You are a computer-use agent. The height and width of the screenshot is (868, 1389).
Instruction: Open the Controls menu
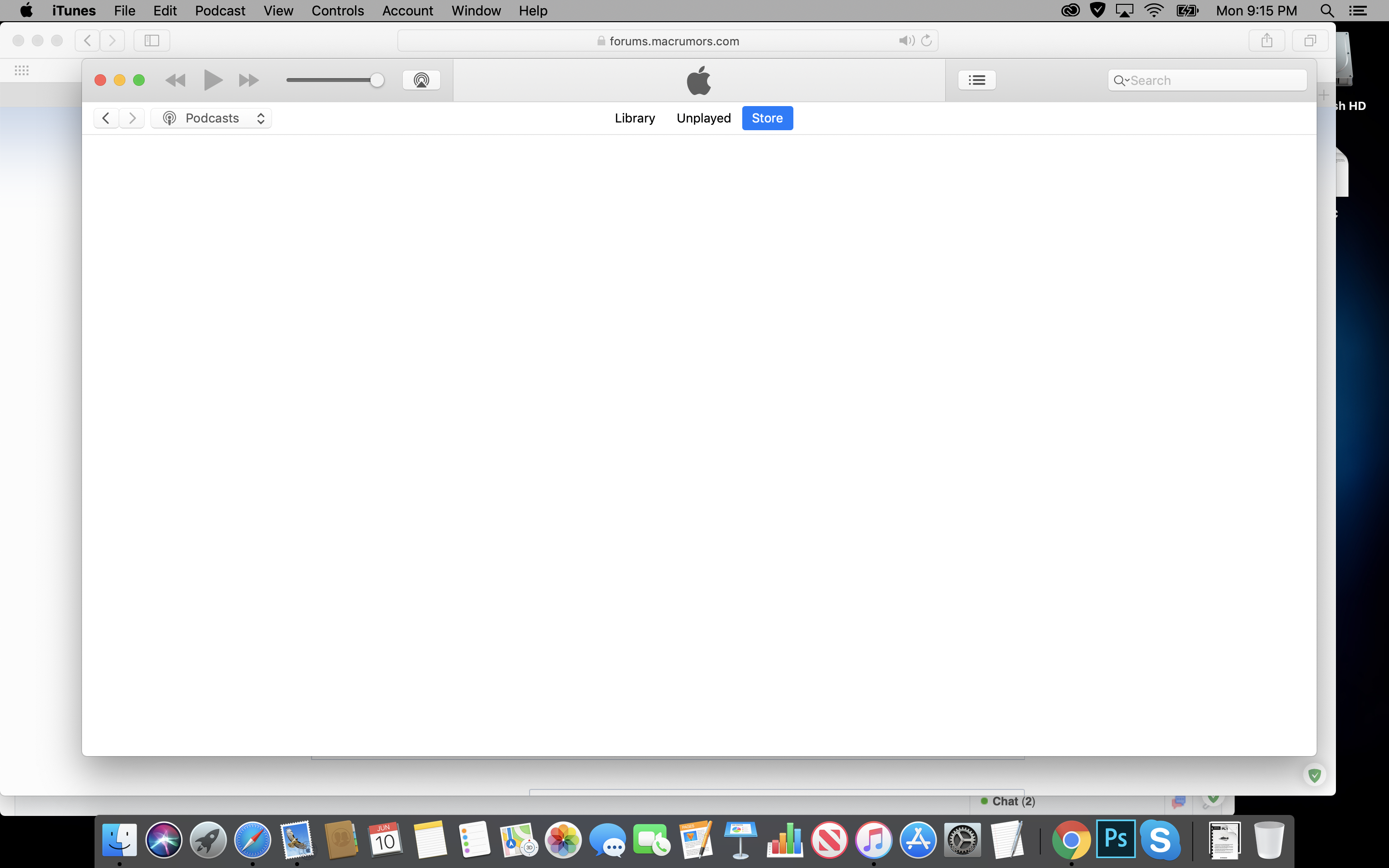point(338,11)
